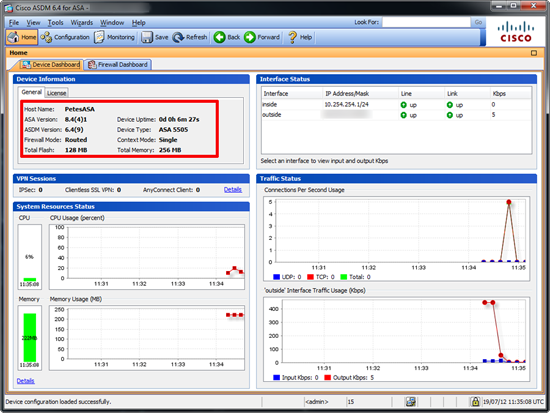
Task: Click inside the Look For search field
Action: 426,22
